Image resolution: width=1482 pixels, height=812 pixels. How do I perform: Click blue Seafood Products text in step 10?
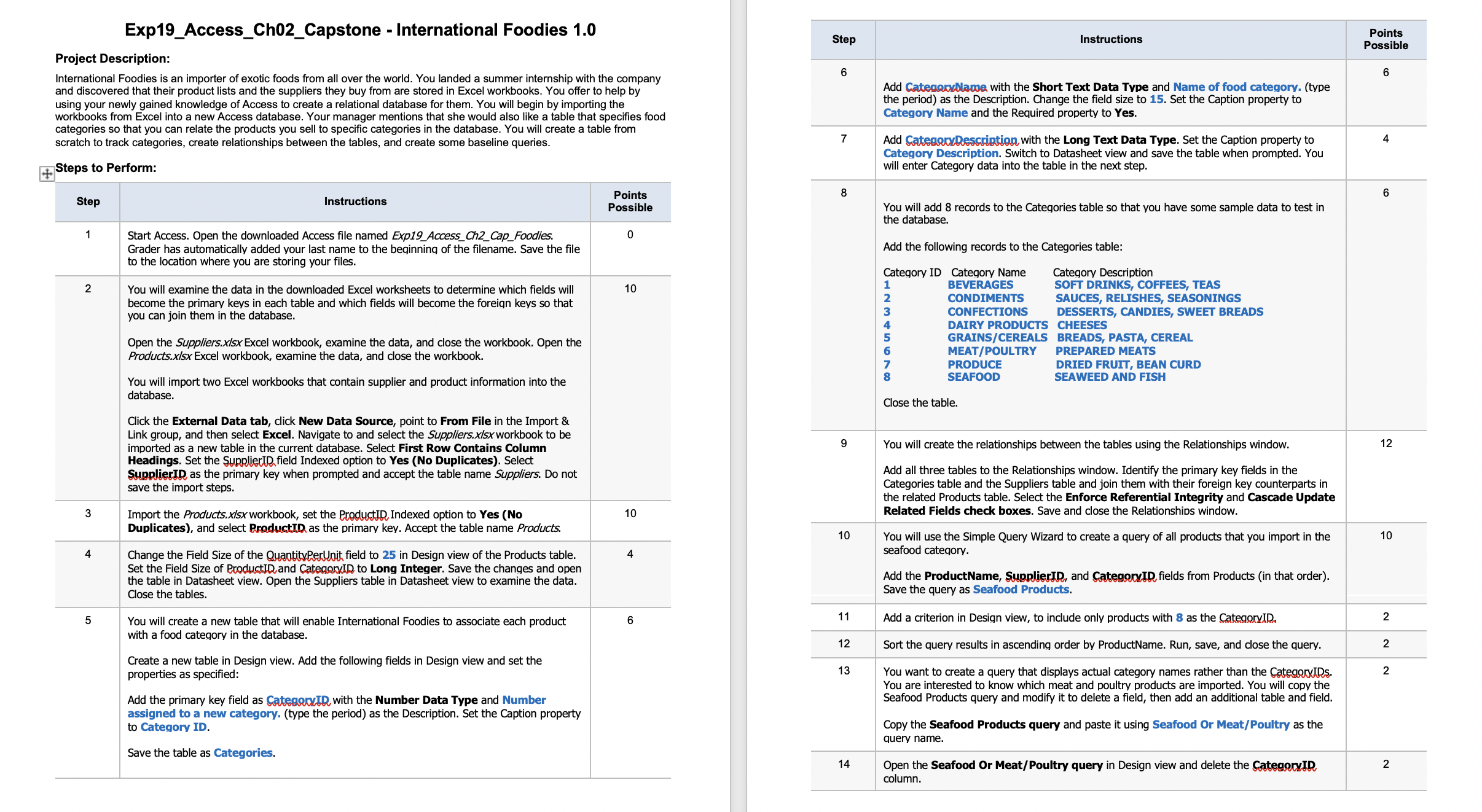click(1021, 589)
